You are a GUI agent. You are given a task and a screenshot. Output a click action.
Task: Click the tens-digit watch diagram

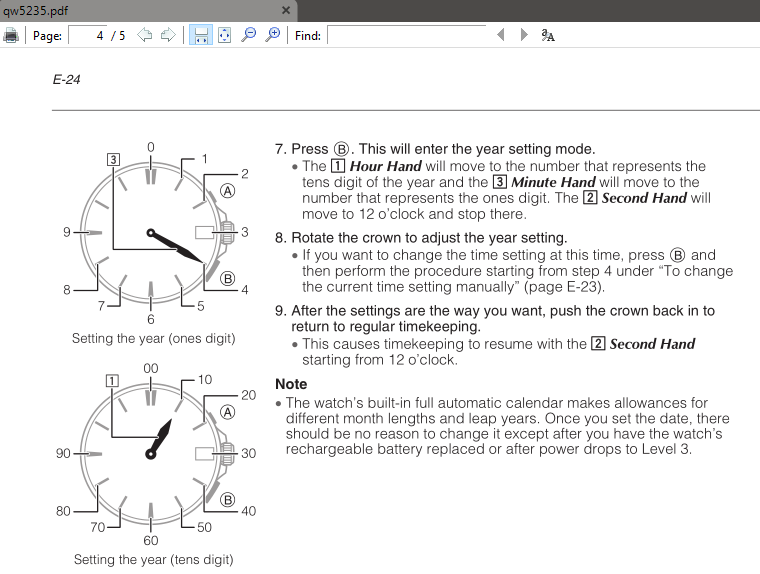pyautogui.click(x=154, y=454)
